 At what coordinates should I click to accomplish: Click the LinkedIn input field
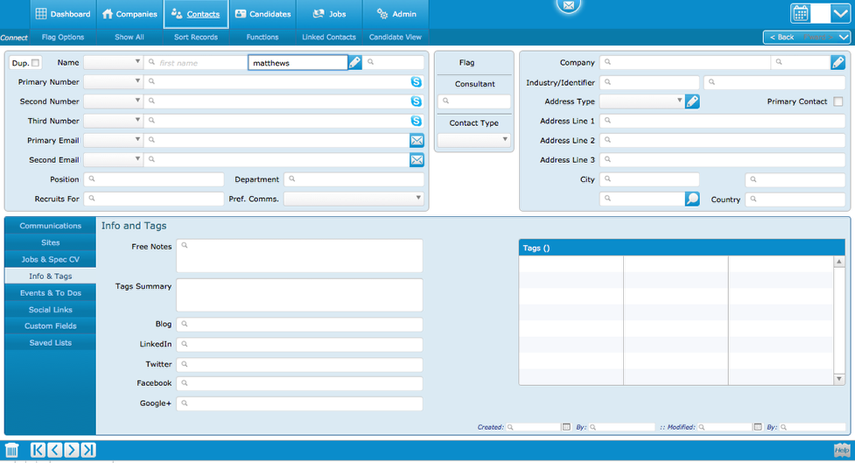299,344
